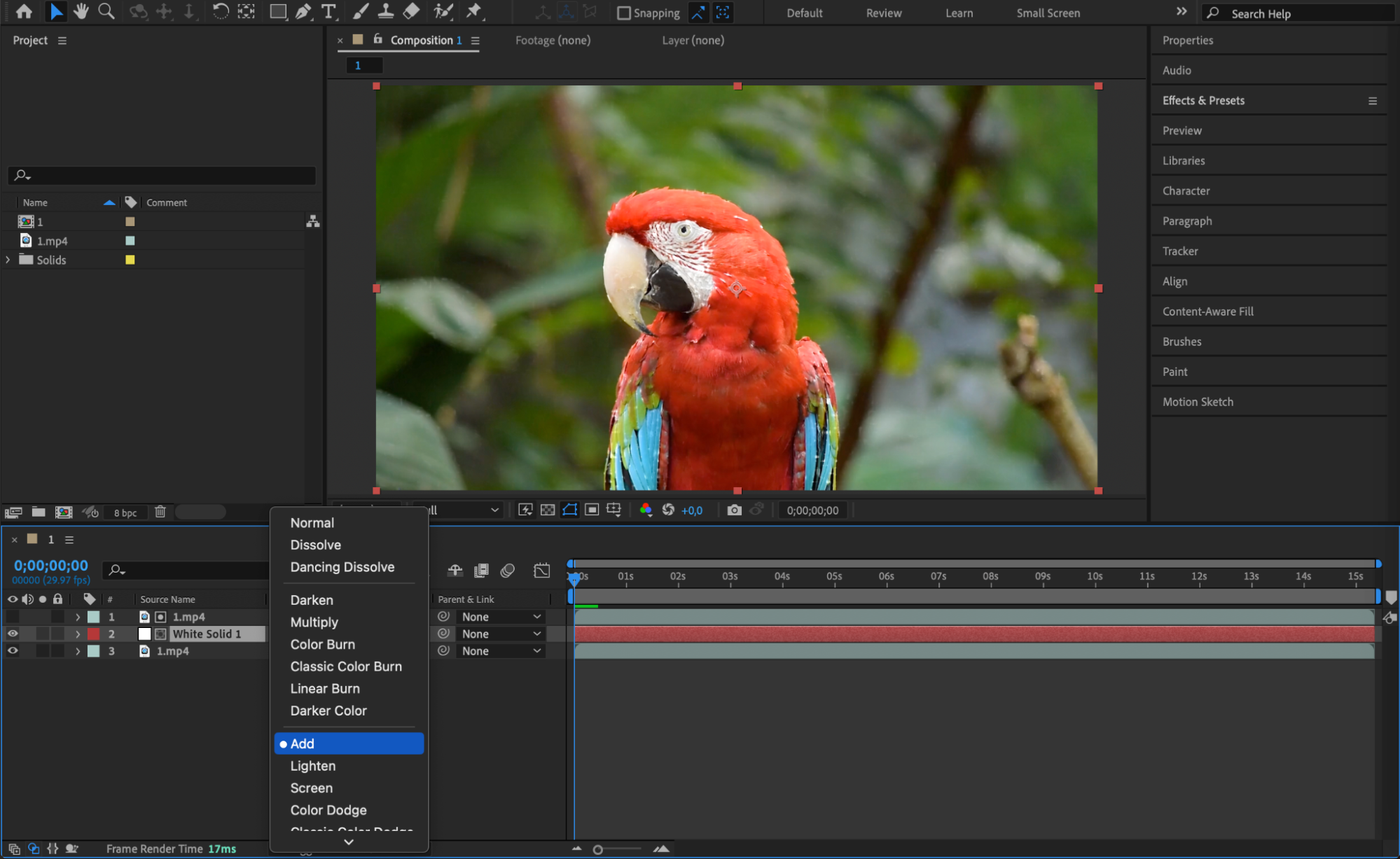Pick the Puppet Pin tool
Image resolution: width=1400 pixels, height=859 pixels.
(474, 11)
